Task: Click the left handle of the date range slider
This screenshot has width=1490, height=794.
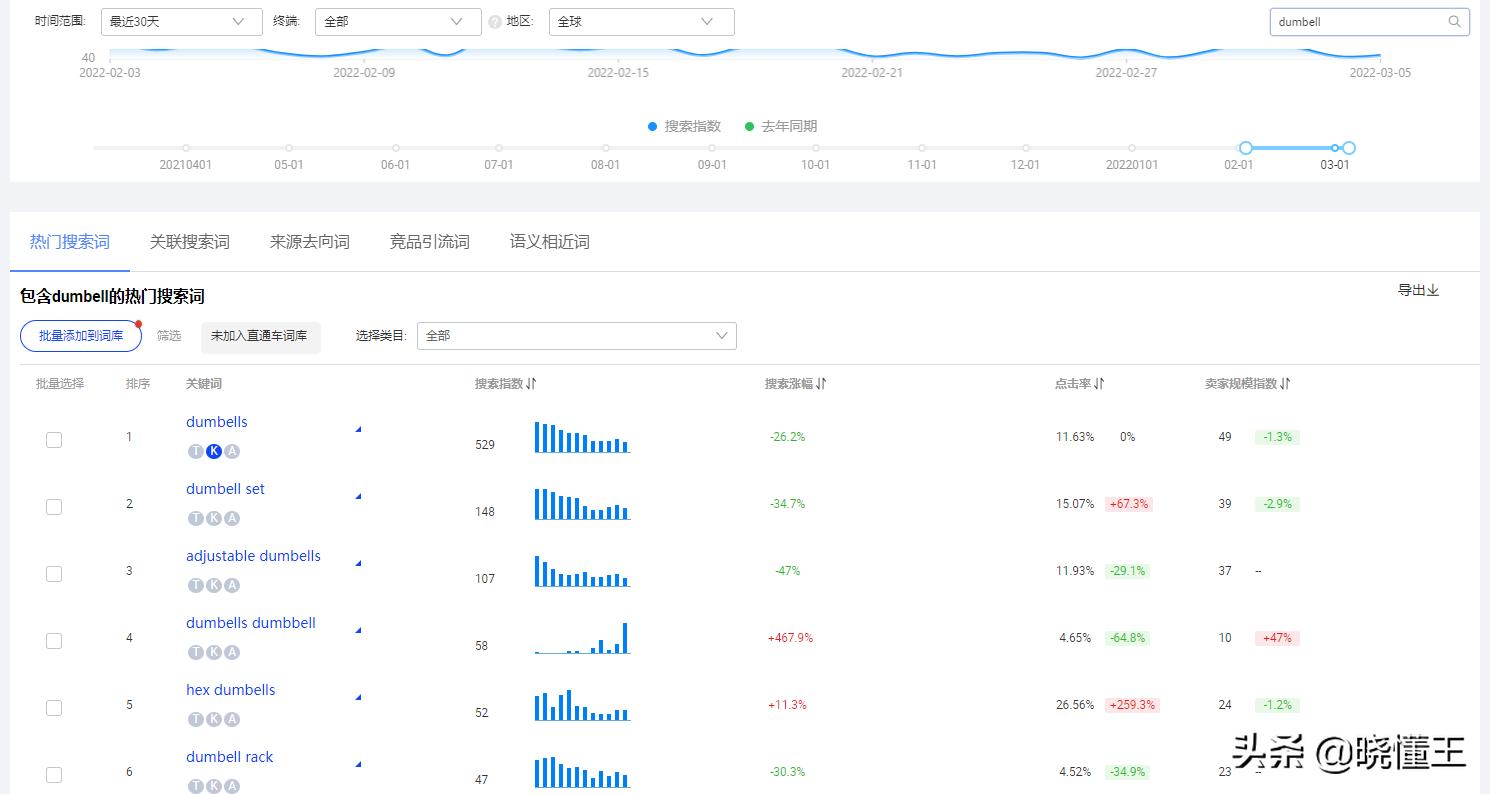Action: click(x=1245, y=147)
